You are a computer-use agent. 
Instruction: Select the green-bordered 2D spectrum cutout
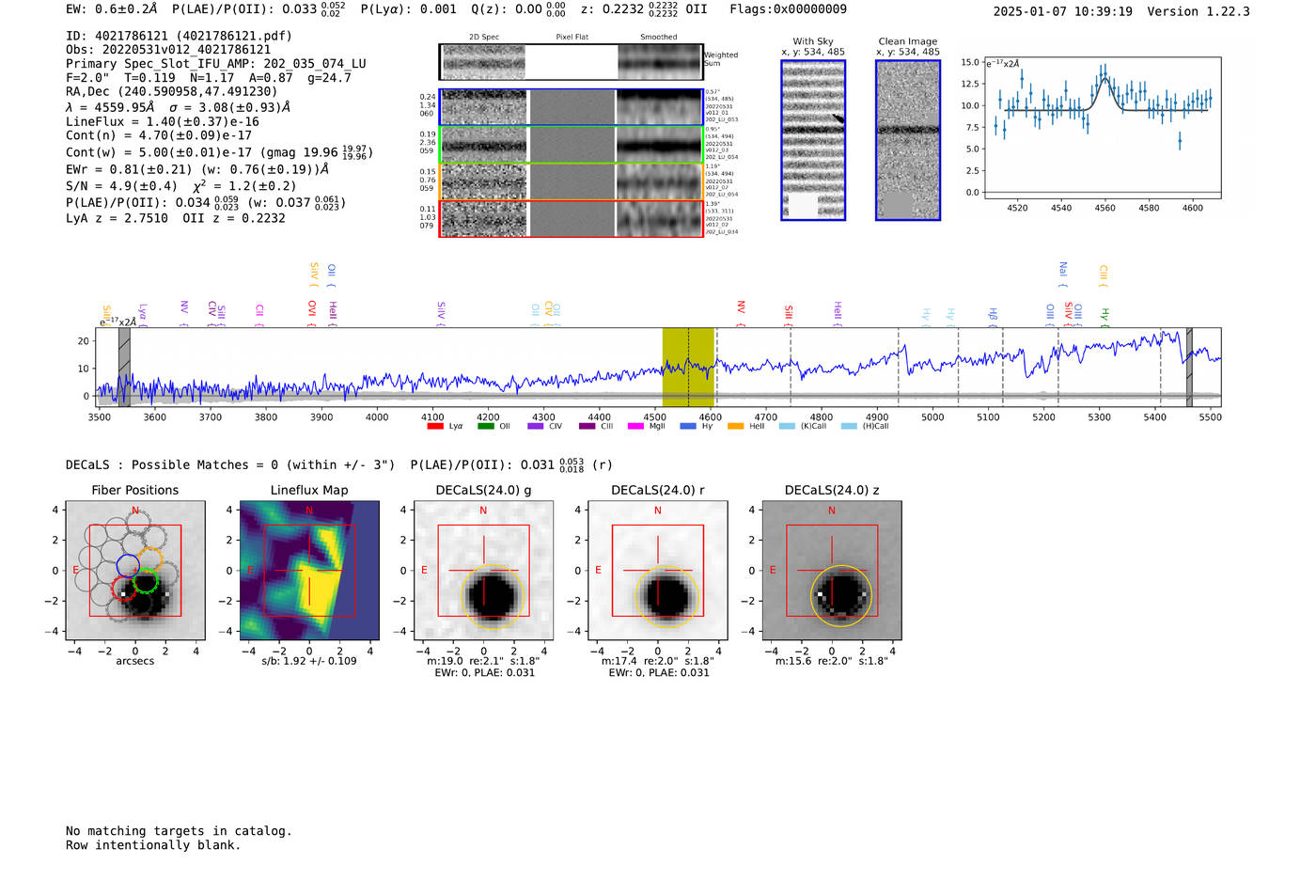pos(572,145)
